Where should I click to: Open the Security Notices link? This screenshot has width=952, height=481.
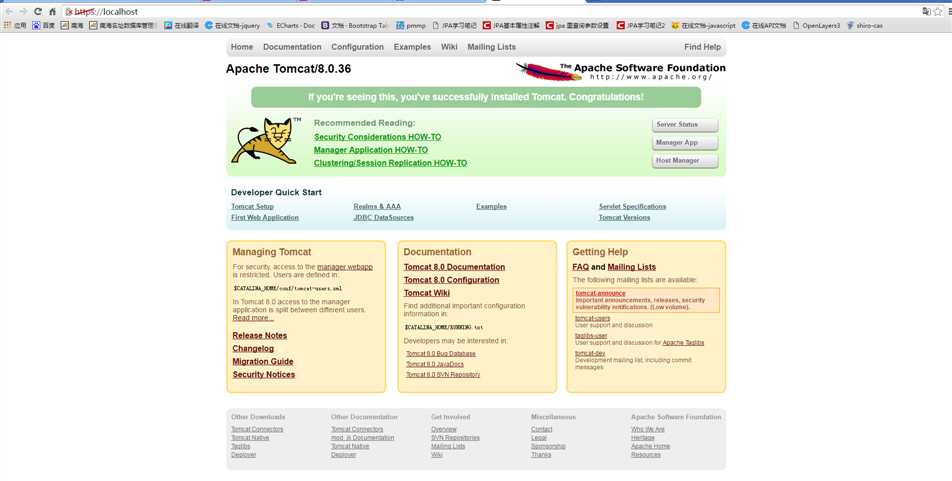point(264,375)
